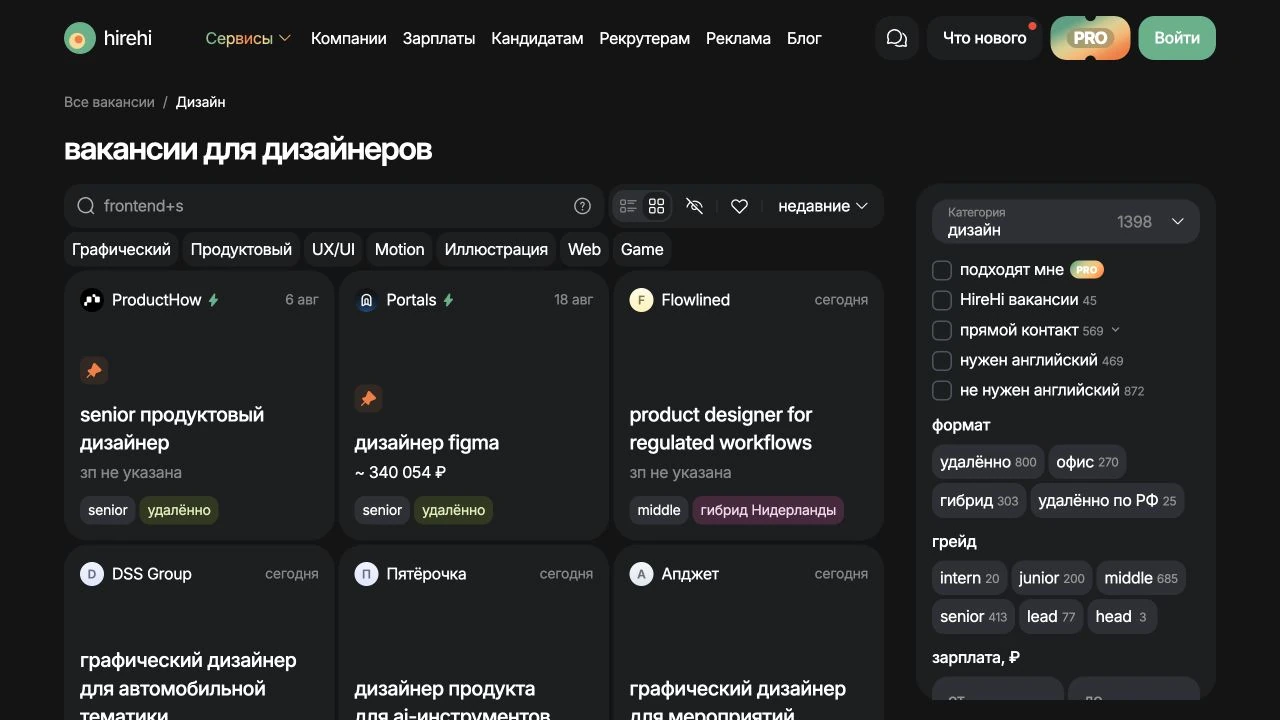Click the PRO subscription button

[1090, 38]
